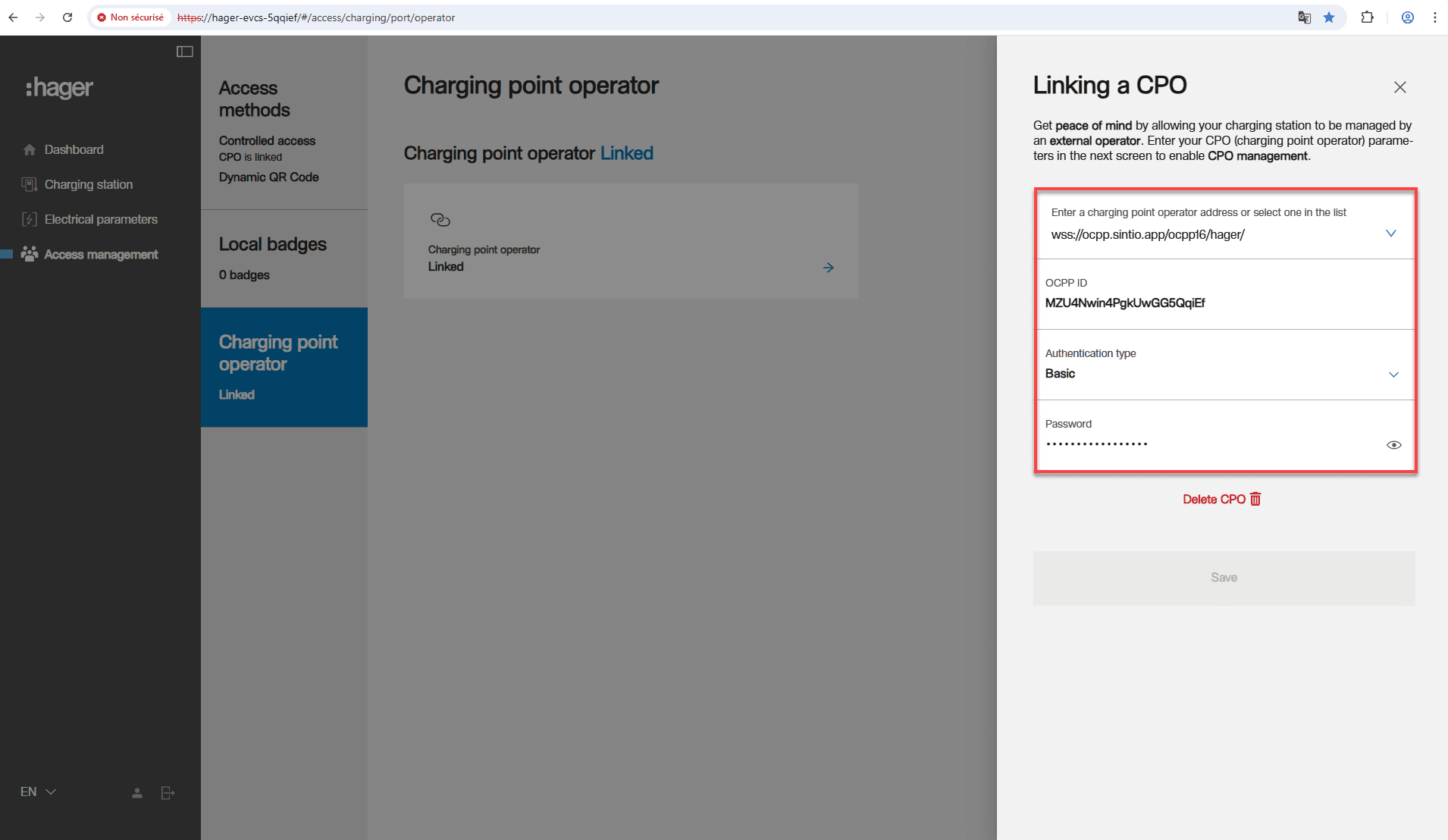Collapse the sidebar using the panel icon
Image resolution: width=1448 pixels, height=840 pixels.
pyautogui.click(x=185, y=52)
